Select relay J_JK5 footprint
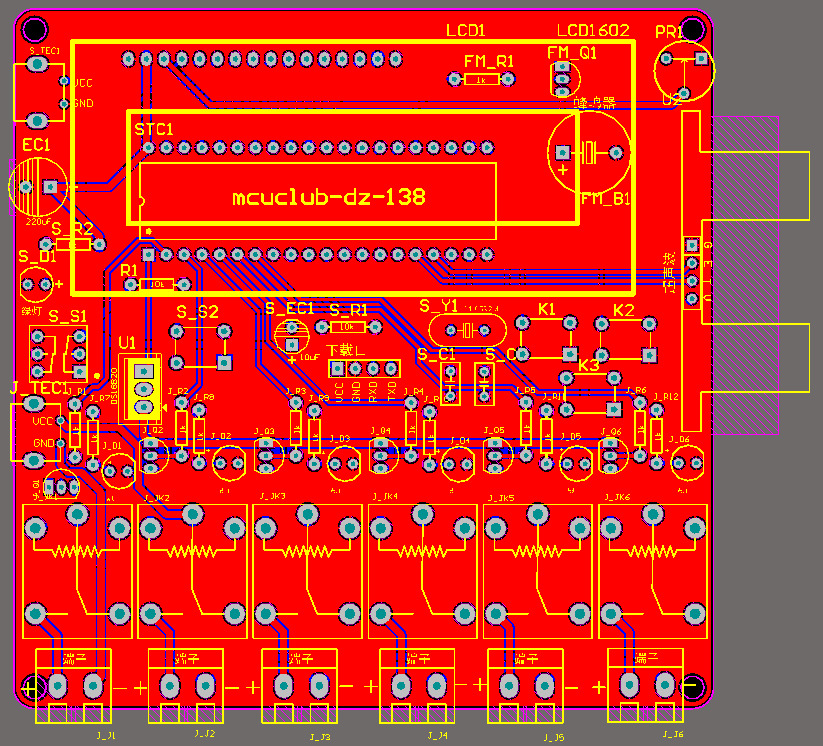The width and height of the screenshot is (823, 746). [538, 571]
